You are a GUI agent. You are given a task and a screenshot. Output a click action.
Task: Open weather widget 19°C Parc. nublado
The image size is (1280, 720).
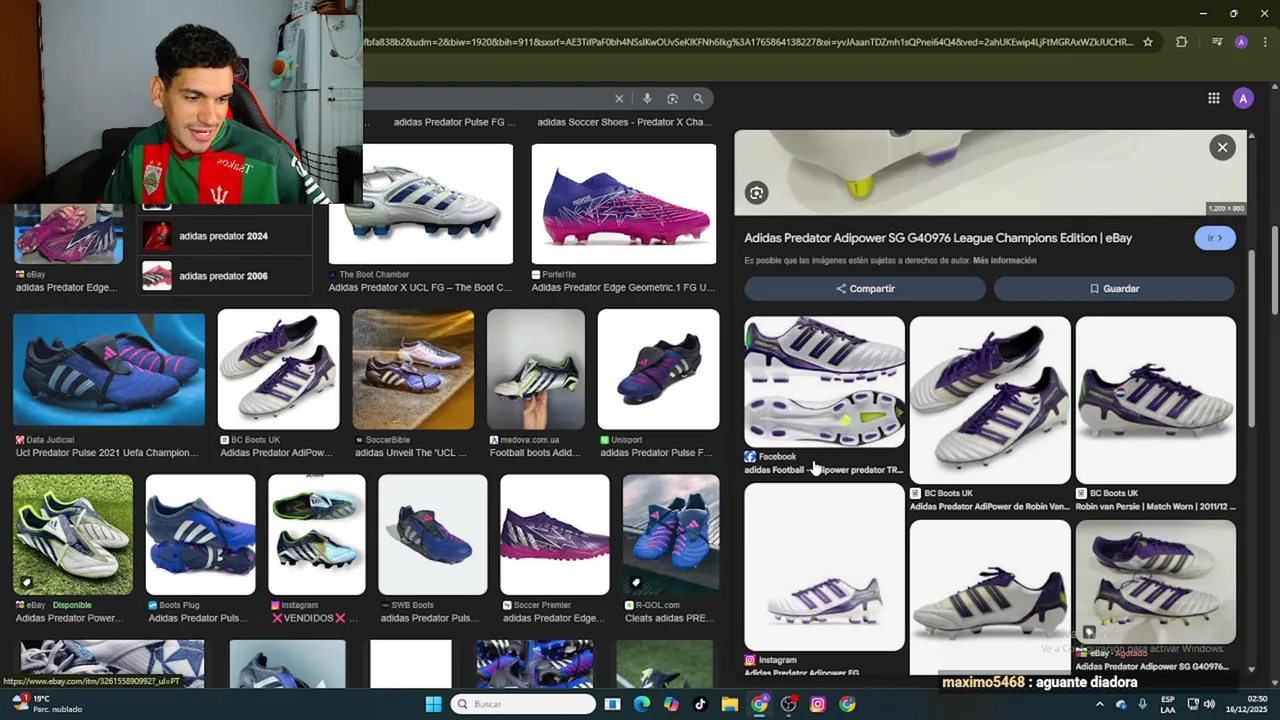(x=48, y=704)
